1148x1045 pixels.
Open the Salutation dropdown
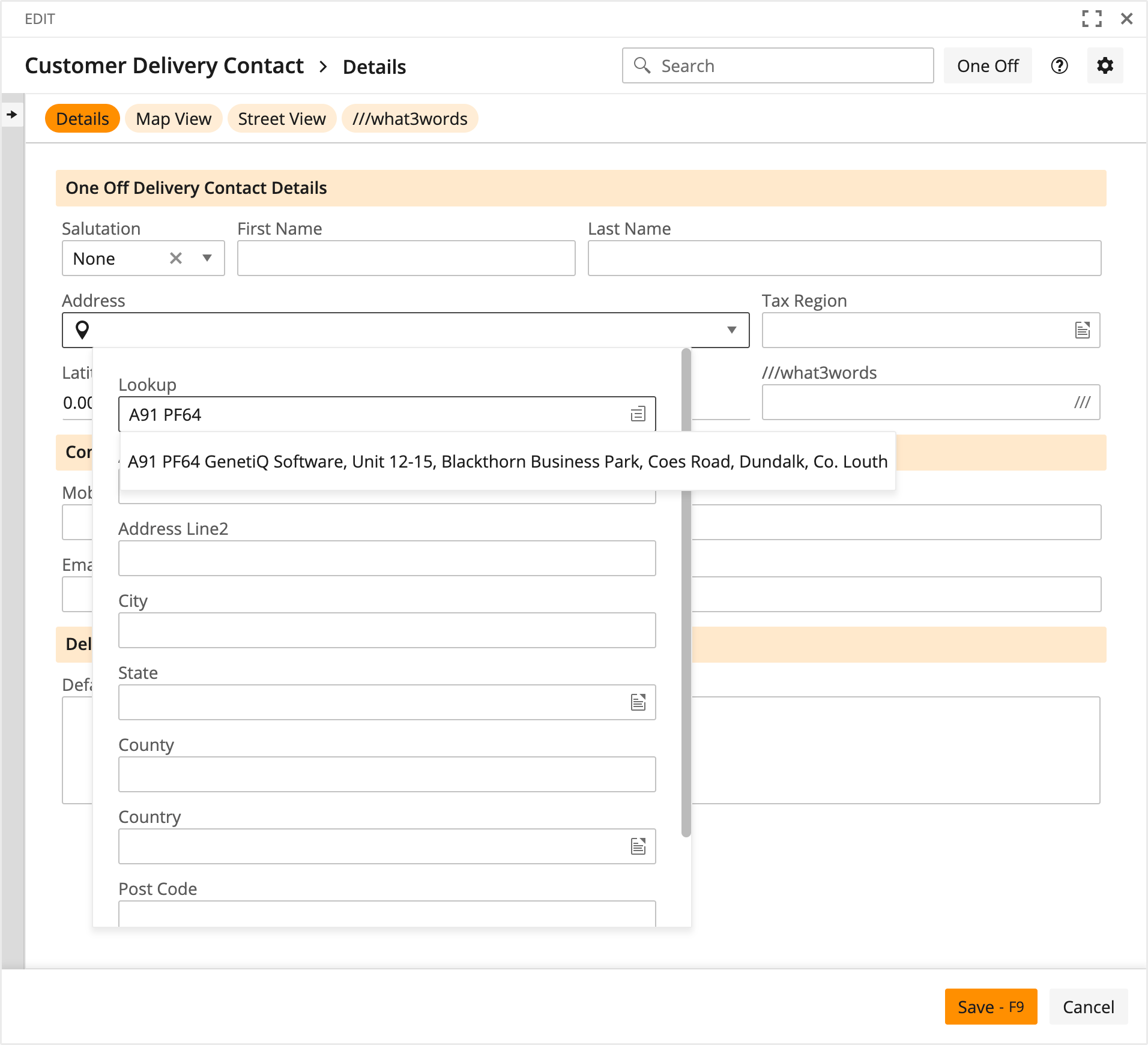[207, 258]
